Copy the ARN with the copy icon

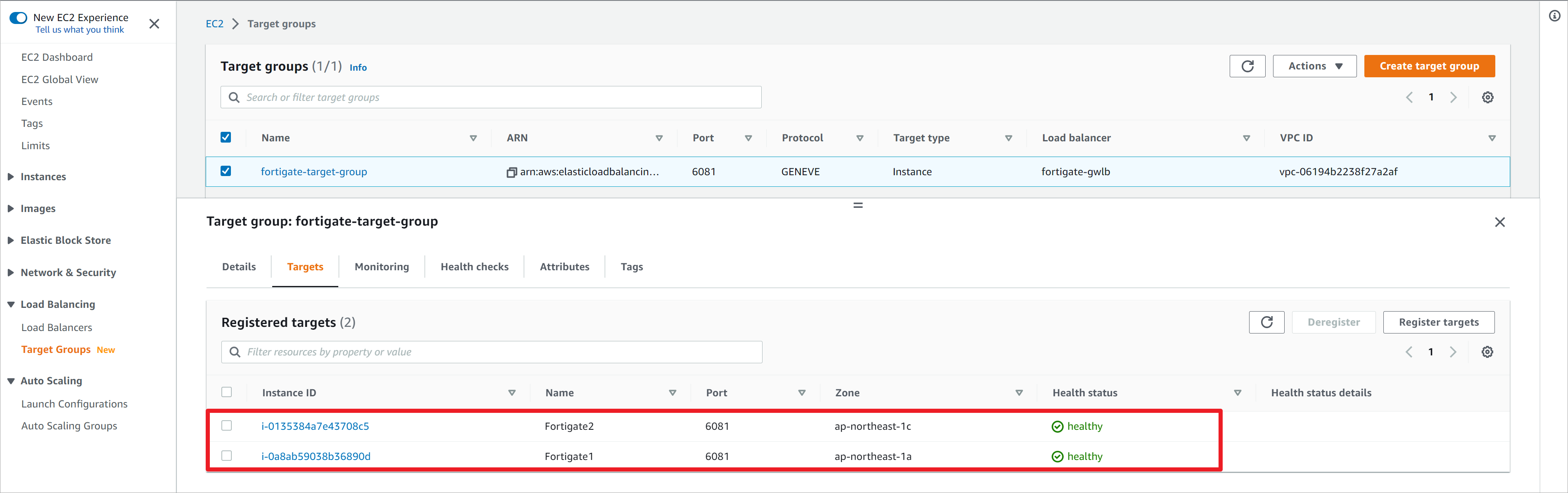(511, 172)
